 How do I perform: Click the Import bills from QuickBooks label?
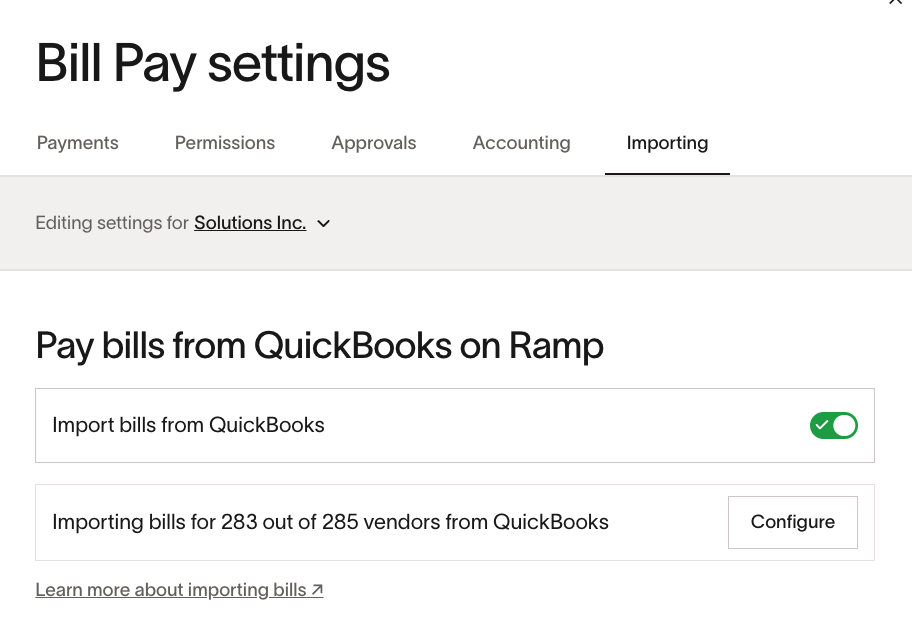tap(188, 425)
